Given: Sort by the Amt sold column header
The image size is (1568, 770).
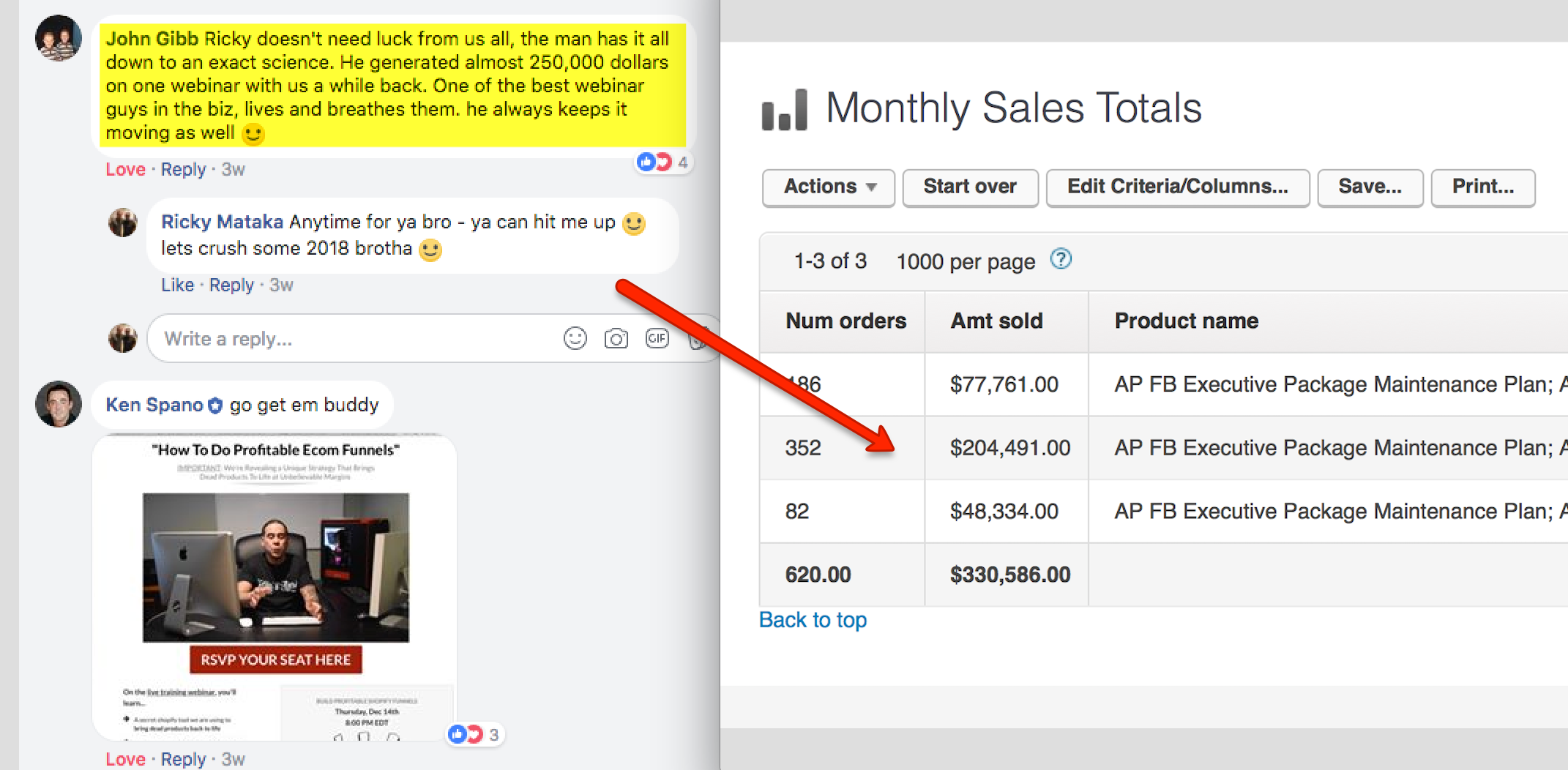Looking at the screenshot, I should coord(996,321).
